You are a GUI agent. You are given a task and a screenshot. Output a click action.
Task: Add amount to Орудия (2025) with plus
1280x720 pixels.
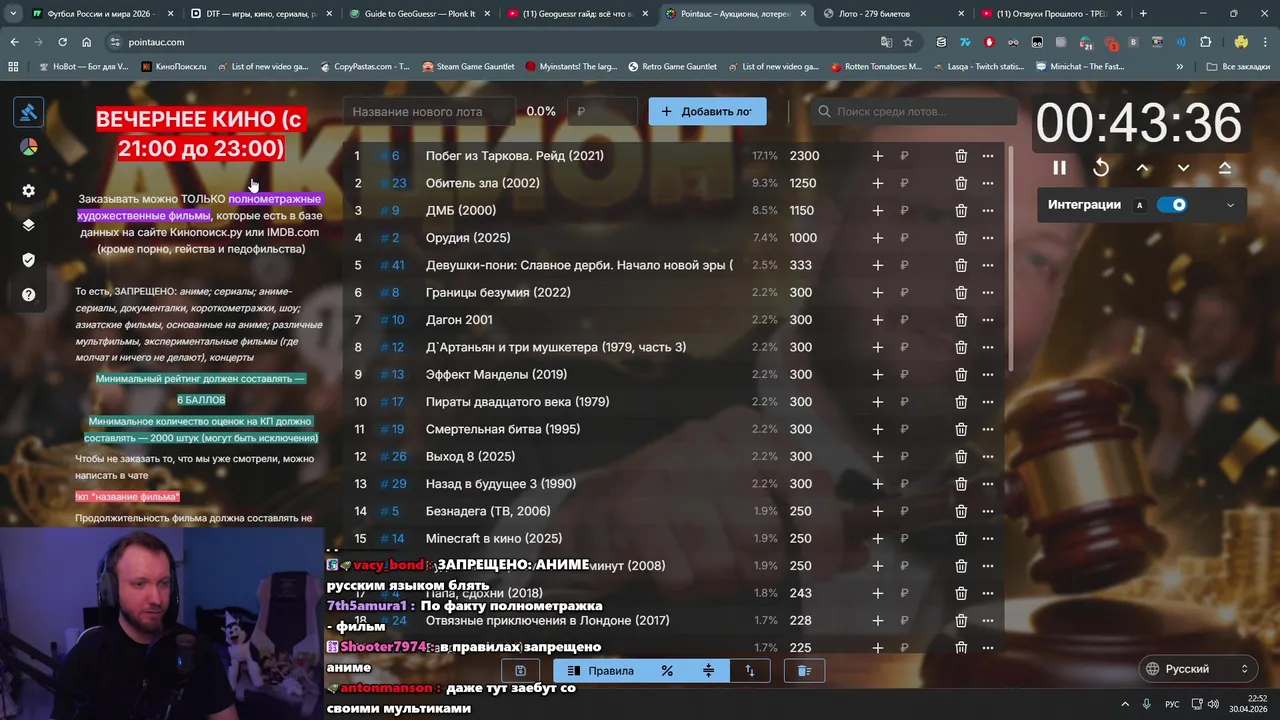coord(877,238)
